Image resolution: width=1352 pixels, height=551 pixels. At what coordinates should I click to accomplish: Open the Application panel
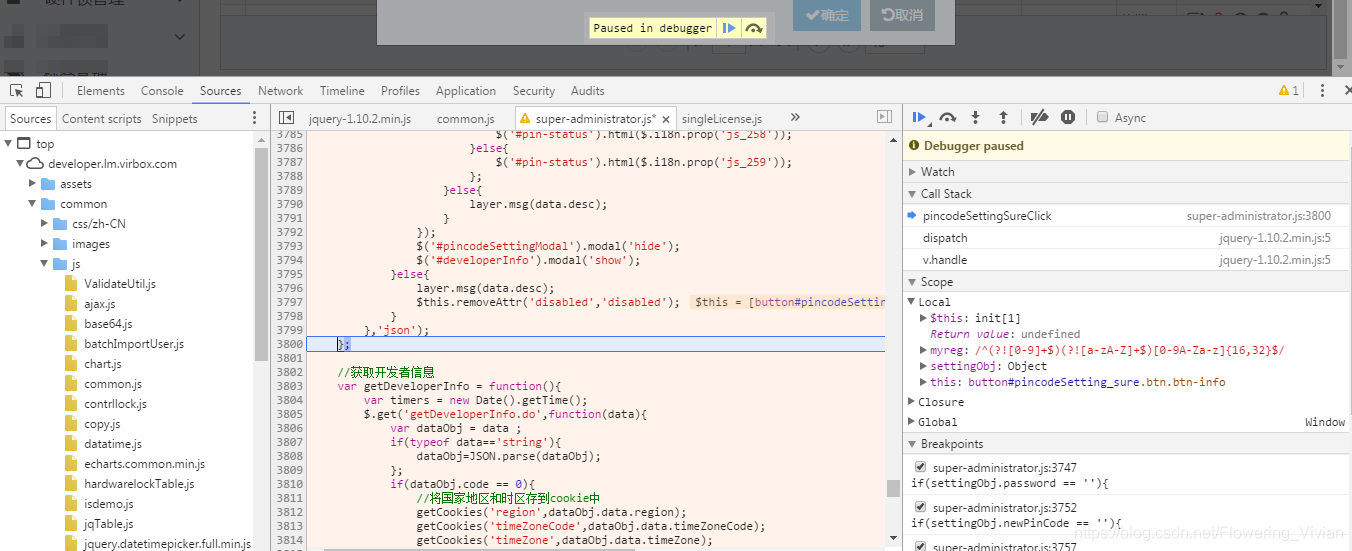pos(466,91)
